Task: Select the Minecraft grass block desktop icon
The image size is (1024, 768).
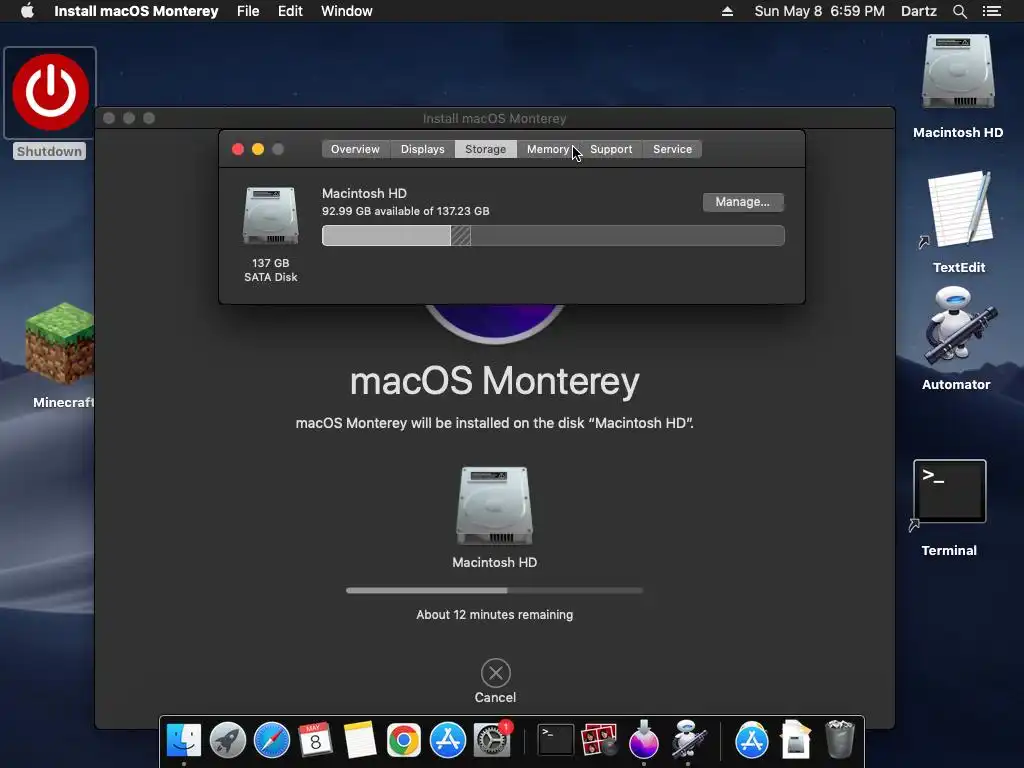Action: click(x=60, y=343)
